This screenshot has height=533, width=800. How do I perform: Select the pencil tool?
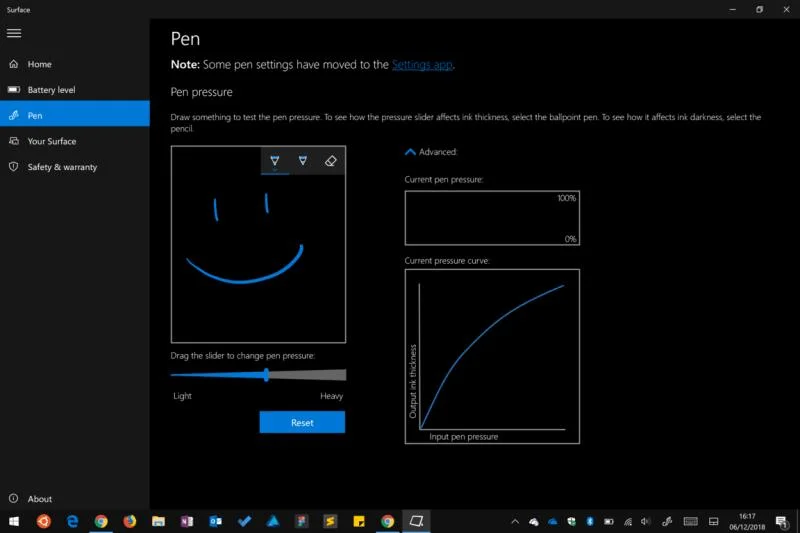click(x=303, y=161)
